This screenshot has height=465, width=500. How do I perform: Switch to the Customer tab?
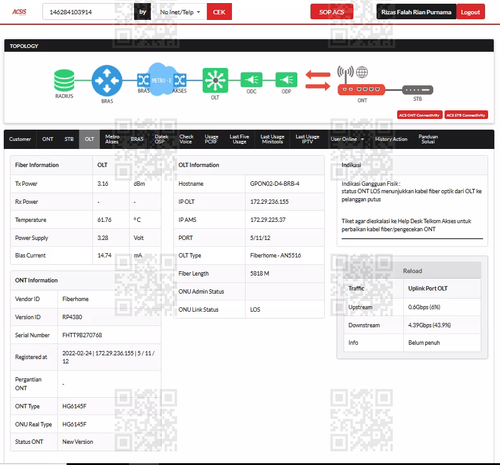(20, 139)
